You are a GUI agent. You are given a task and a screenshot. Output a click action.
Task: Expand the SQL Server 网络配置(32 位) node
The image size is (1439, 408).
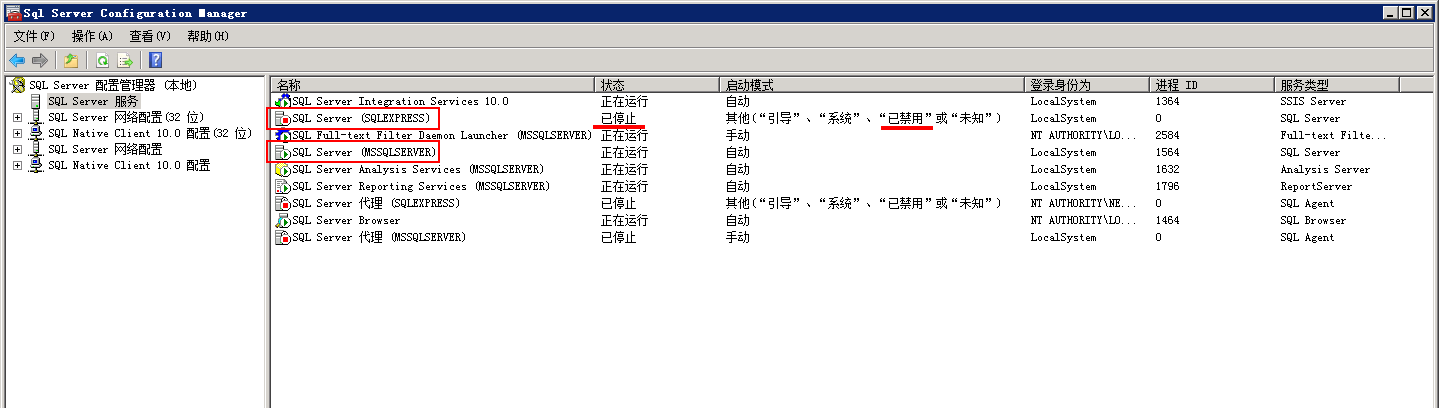coord(17,117)
